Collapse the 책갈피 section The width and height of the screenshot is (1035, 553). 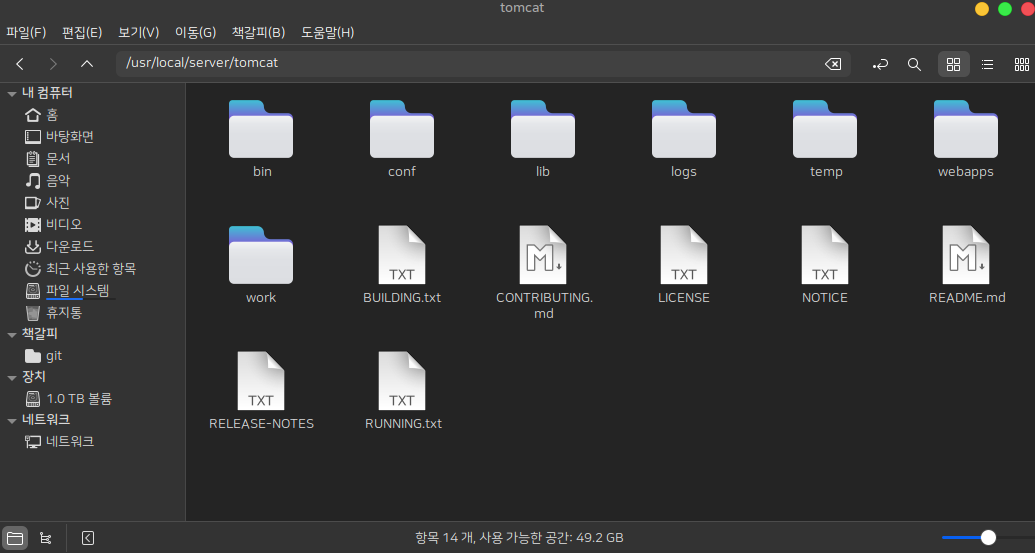point(12,335)
